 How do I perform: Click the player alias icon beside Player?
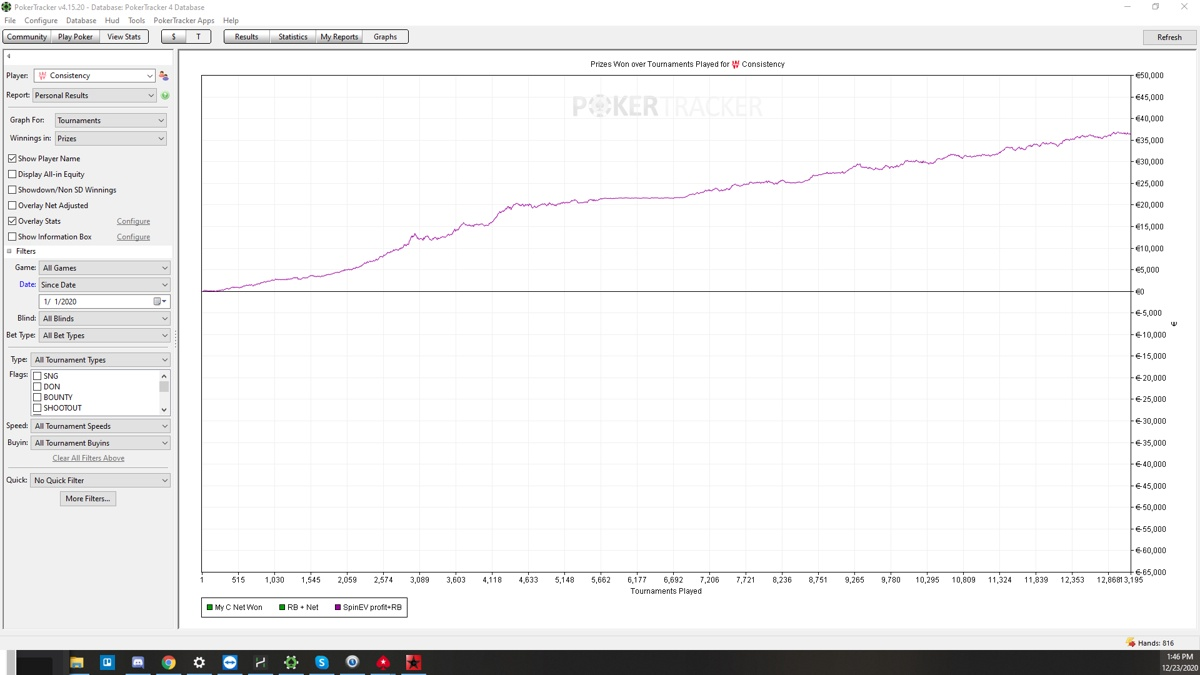164,76
